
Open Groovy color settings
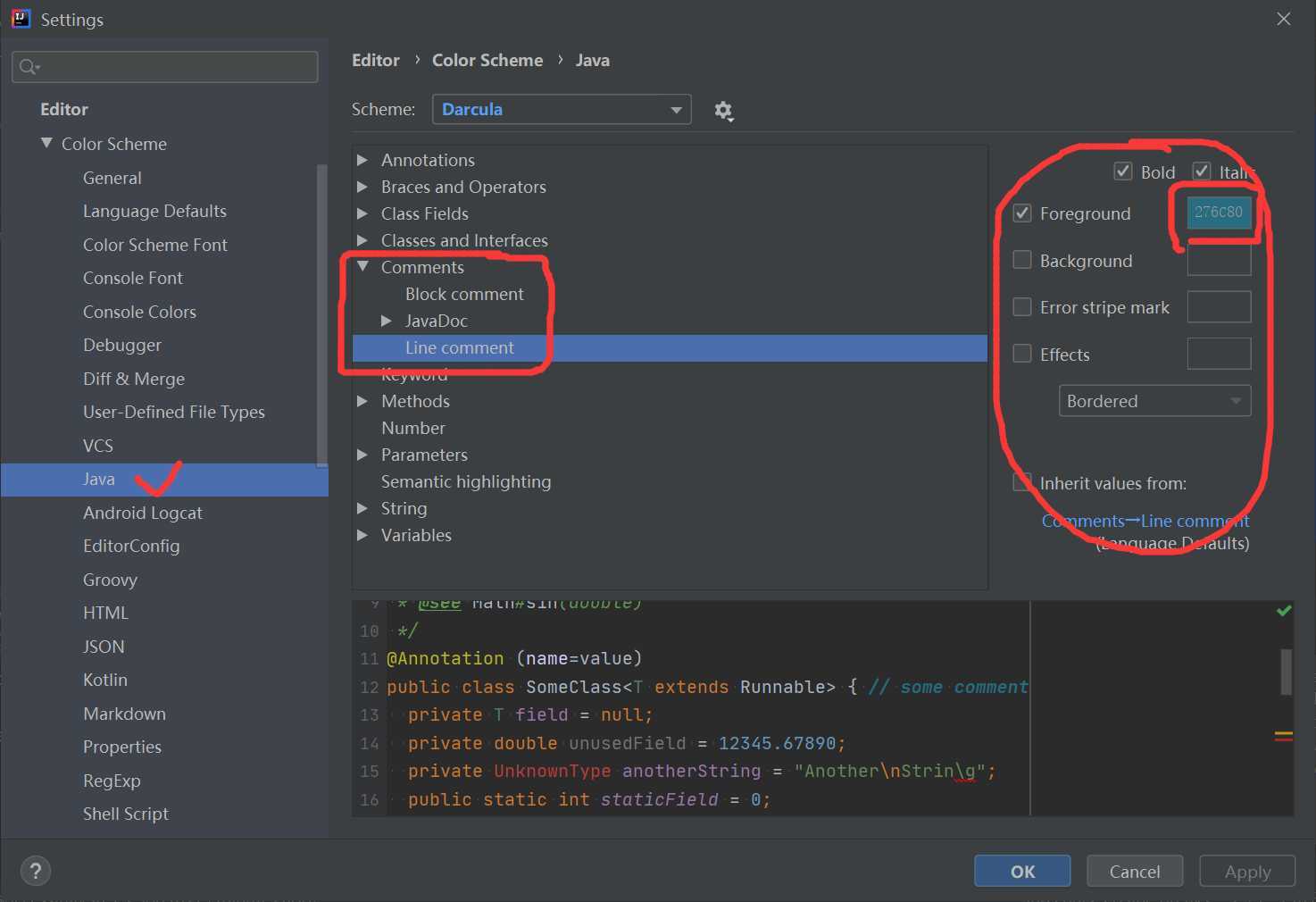[110, 580]
